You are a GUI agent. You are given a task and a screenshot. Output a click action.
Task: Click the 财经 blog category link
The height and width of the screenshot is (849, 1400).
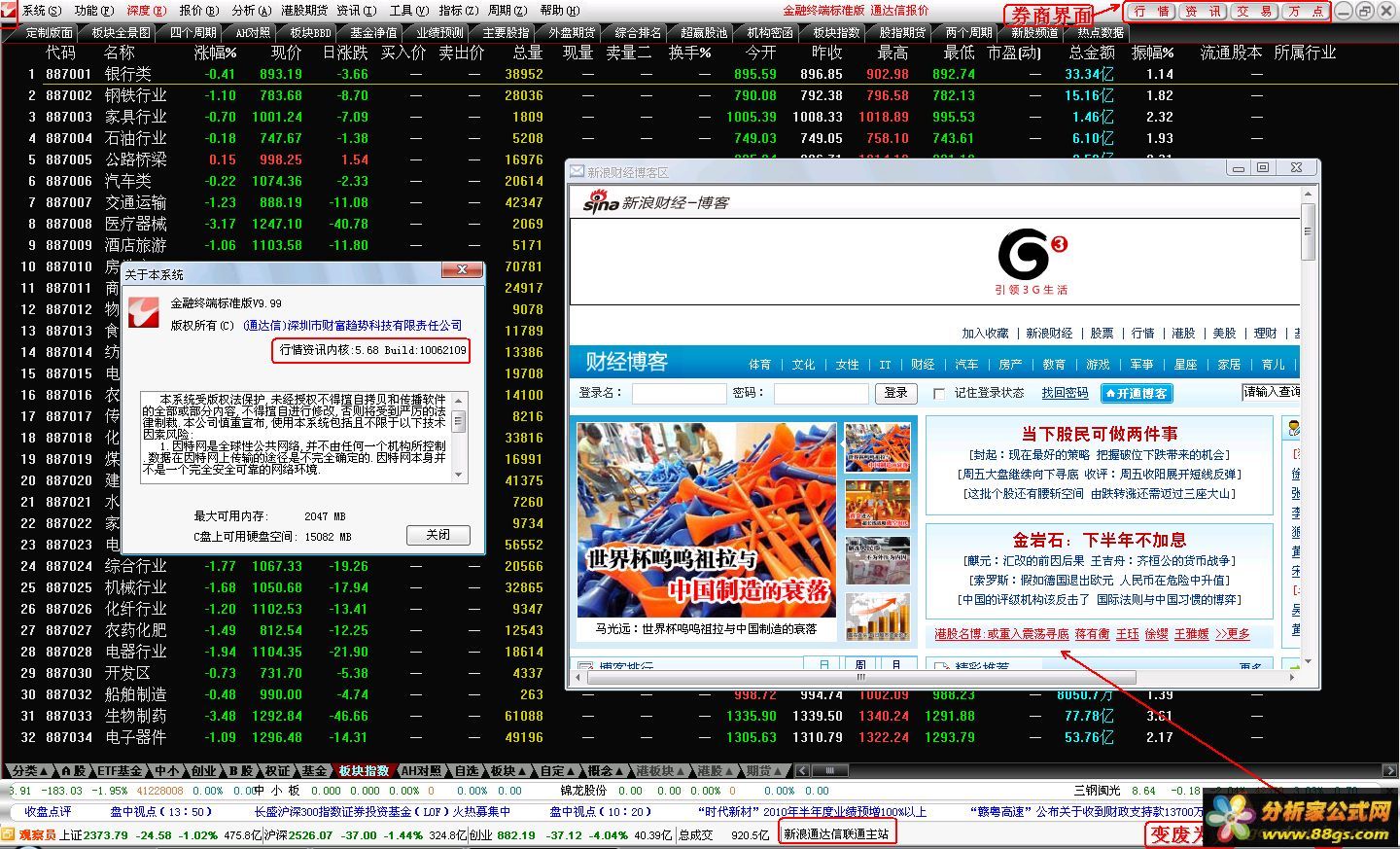coord(923,364)
